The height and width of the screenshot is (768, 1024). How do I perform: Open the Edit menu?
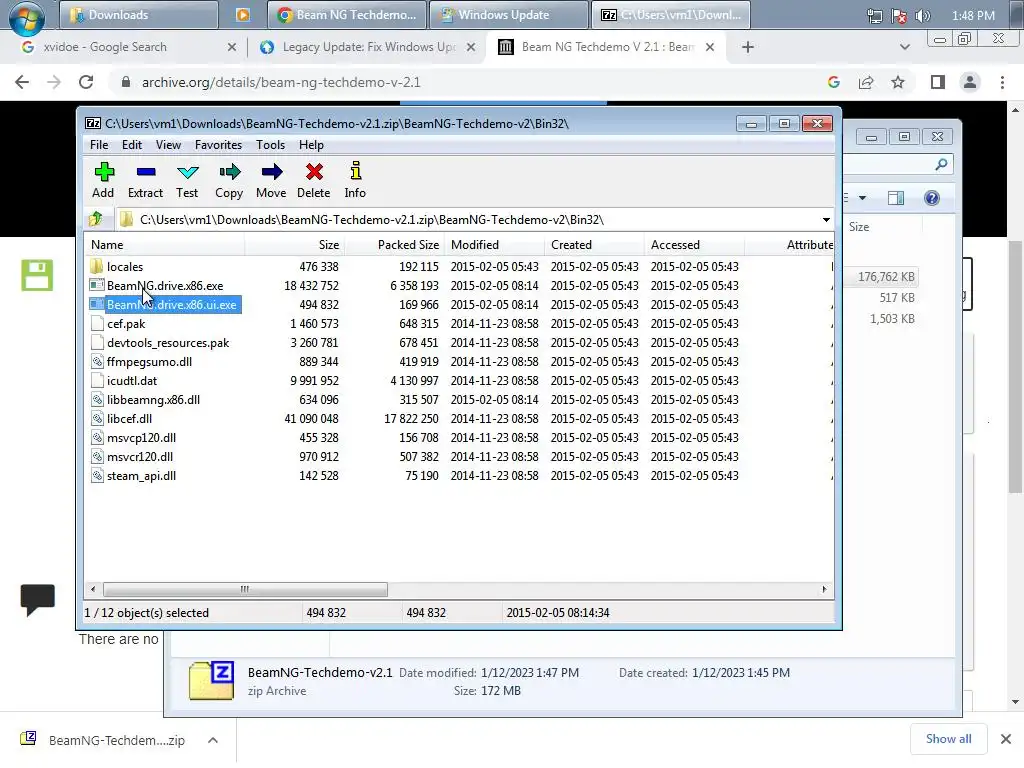(132, 145)
